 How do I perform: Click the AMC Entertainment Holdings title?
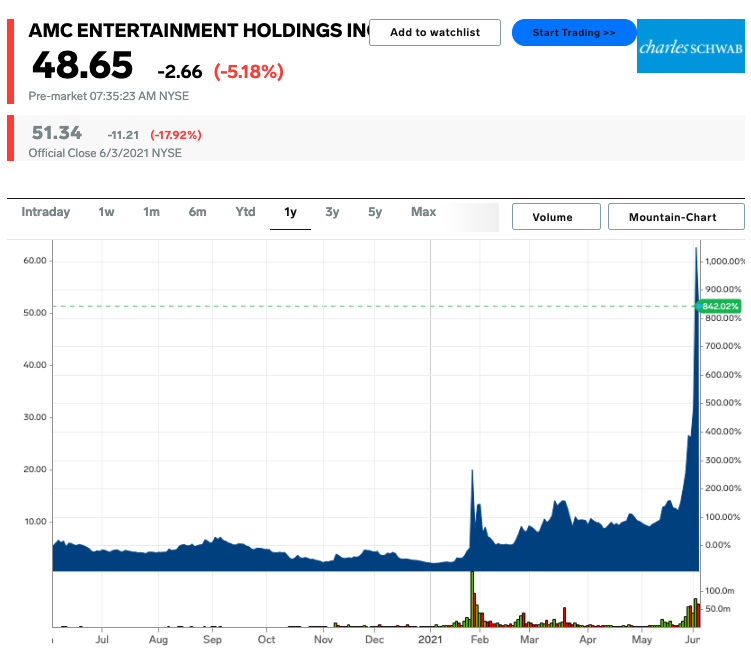click(x=199, y=31)
